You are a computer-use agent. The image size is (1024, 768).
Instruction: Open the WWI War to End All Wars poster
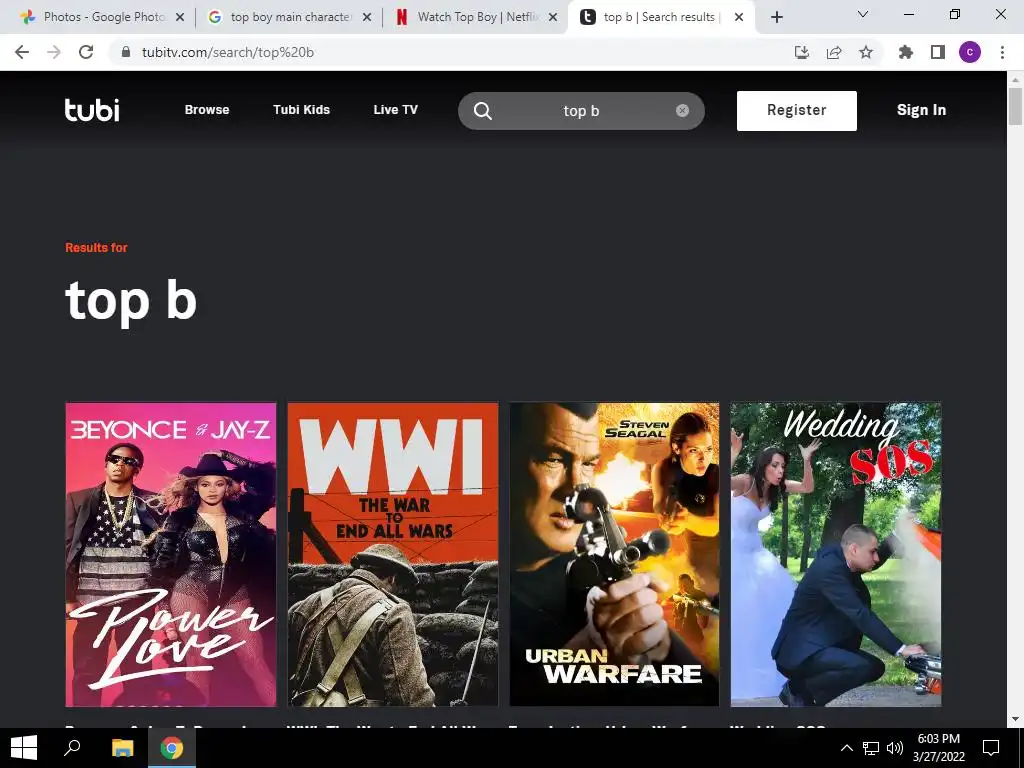[392, 554]
